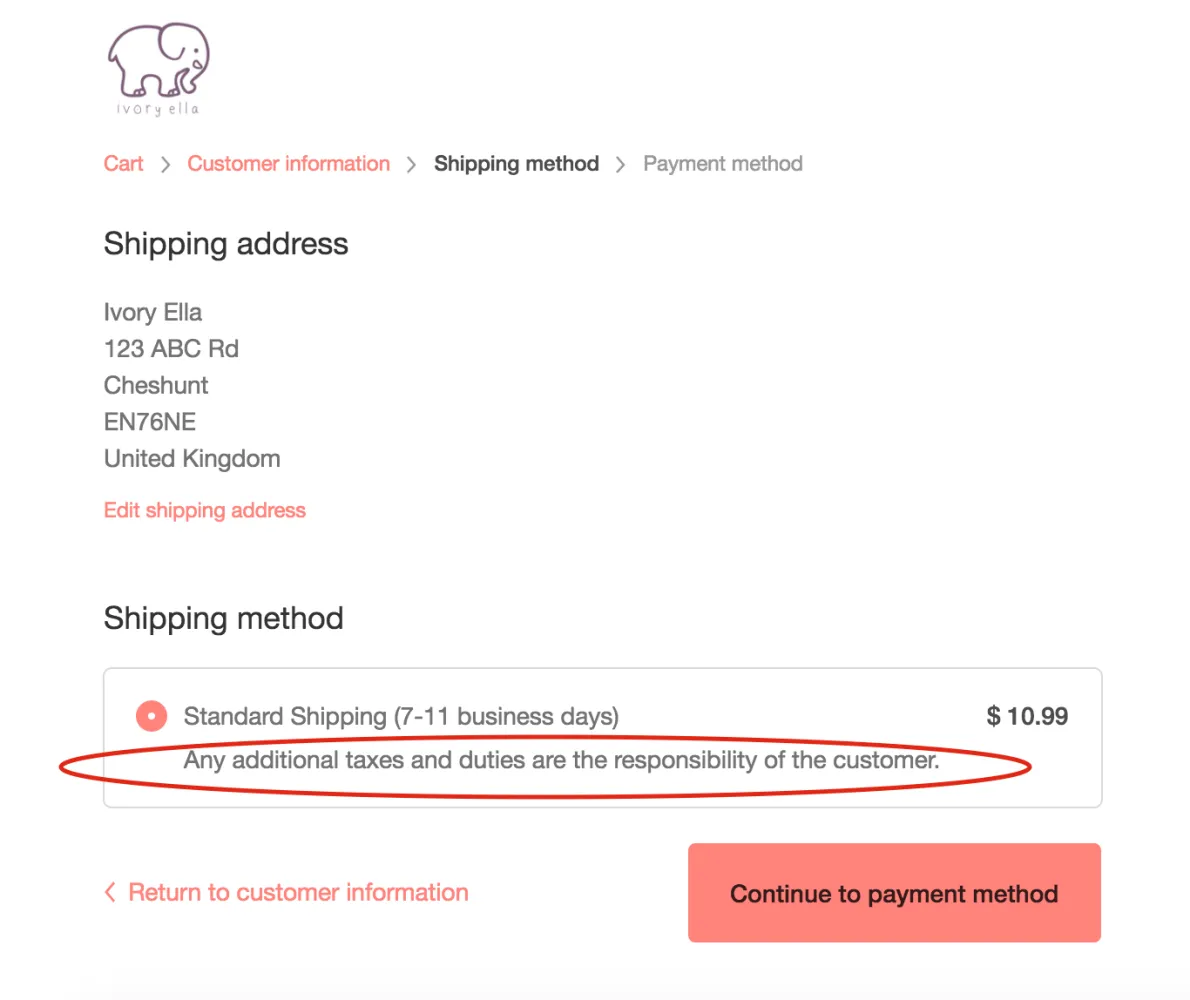Go to the Cart breadcrumb

click(124, 164)
